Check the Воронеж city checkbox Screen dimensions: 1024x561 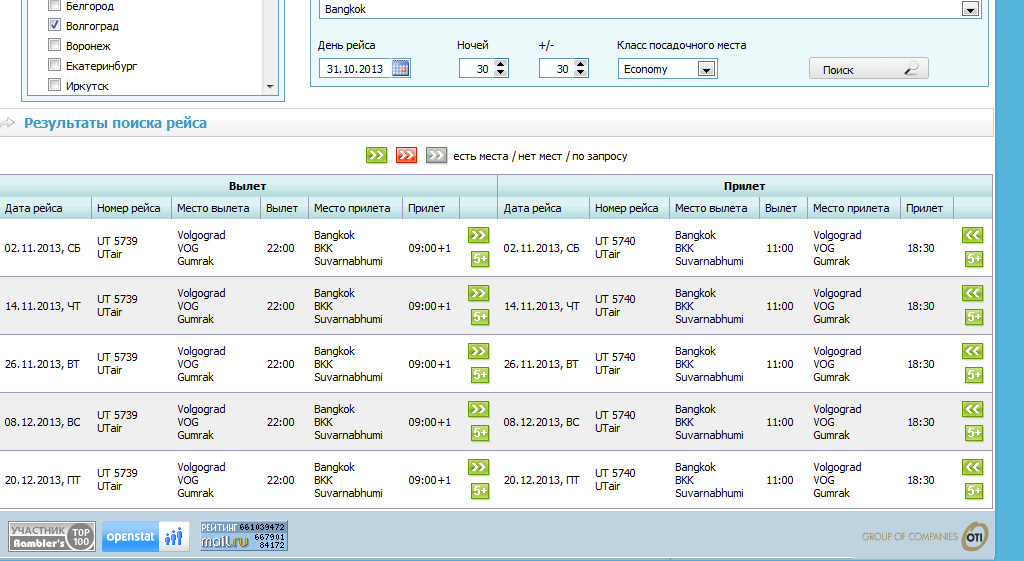pos(55,46)
